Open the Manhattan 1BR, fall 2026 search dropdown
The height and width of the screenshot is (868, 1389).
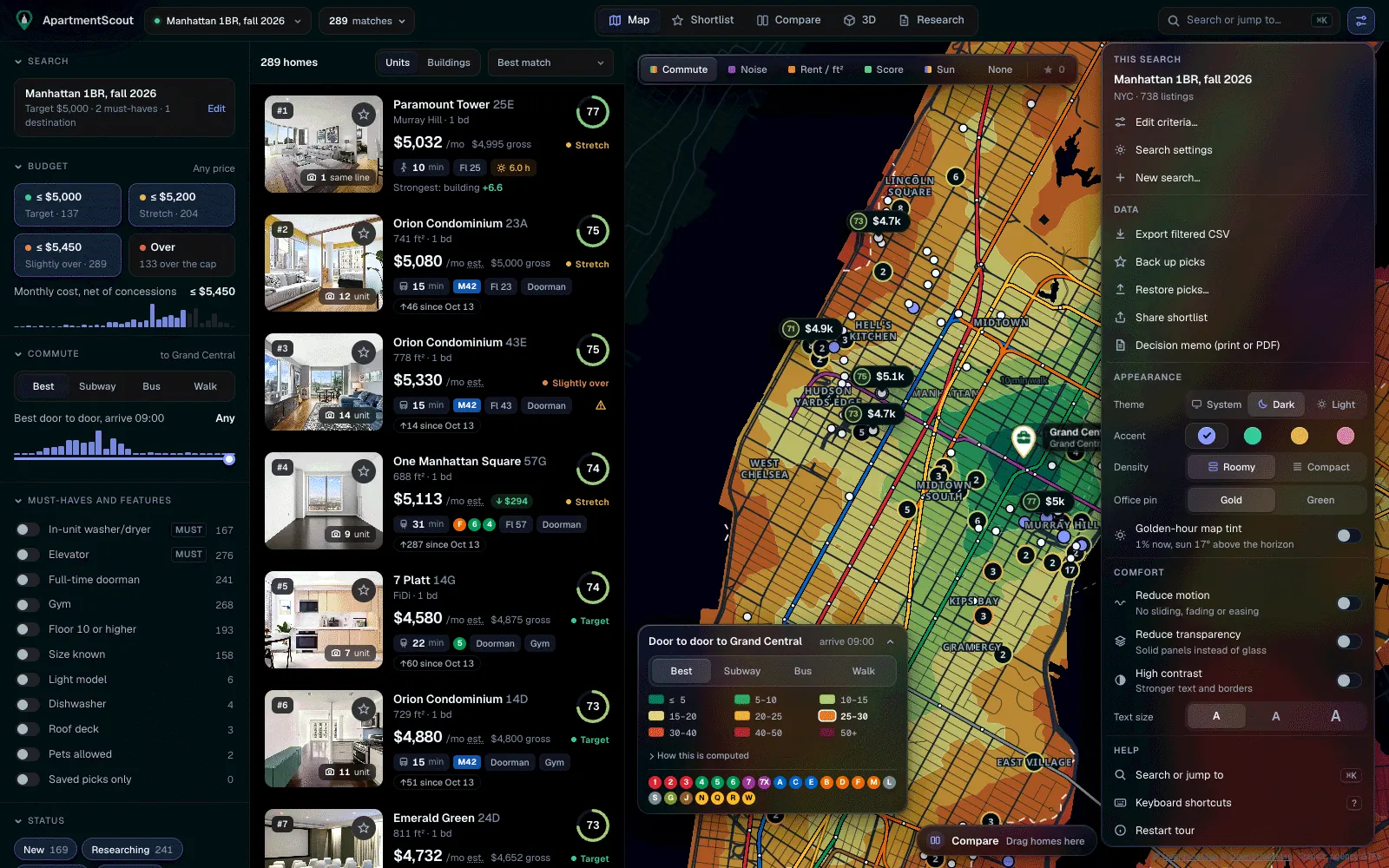point(227,21)
